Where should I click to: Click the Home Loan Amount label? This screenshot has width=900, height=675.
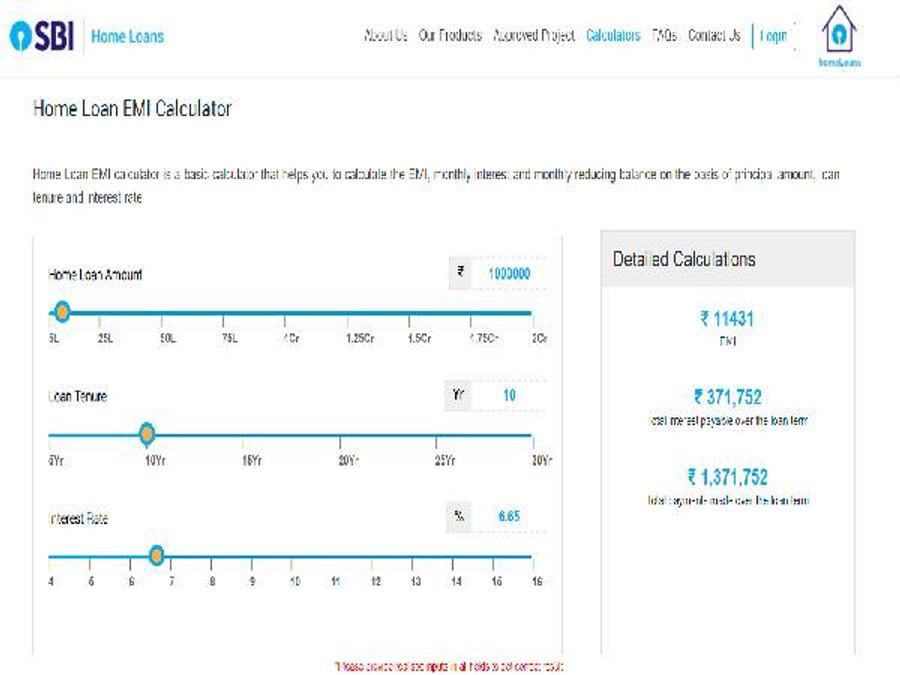click(95, 274)
